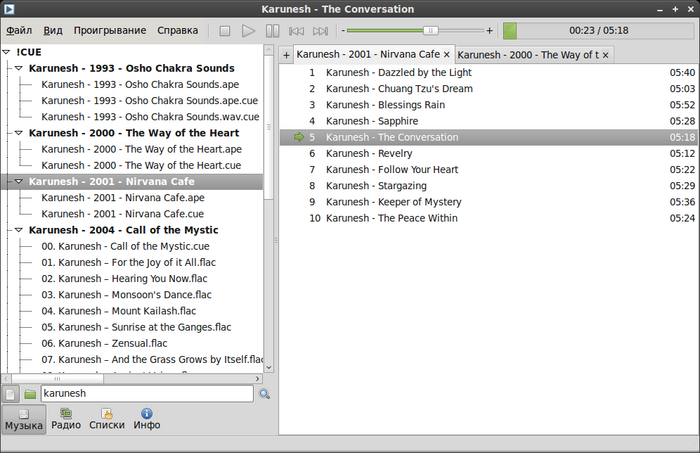Screen dimensions: 700x453
Task: Stop playback with the stop icon
Action: point(225,31)
